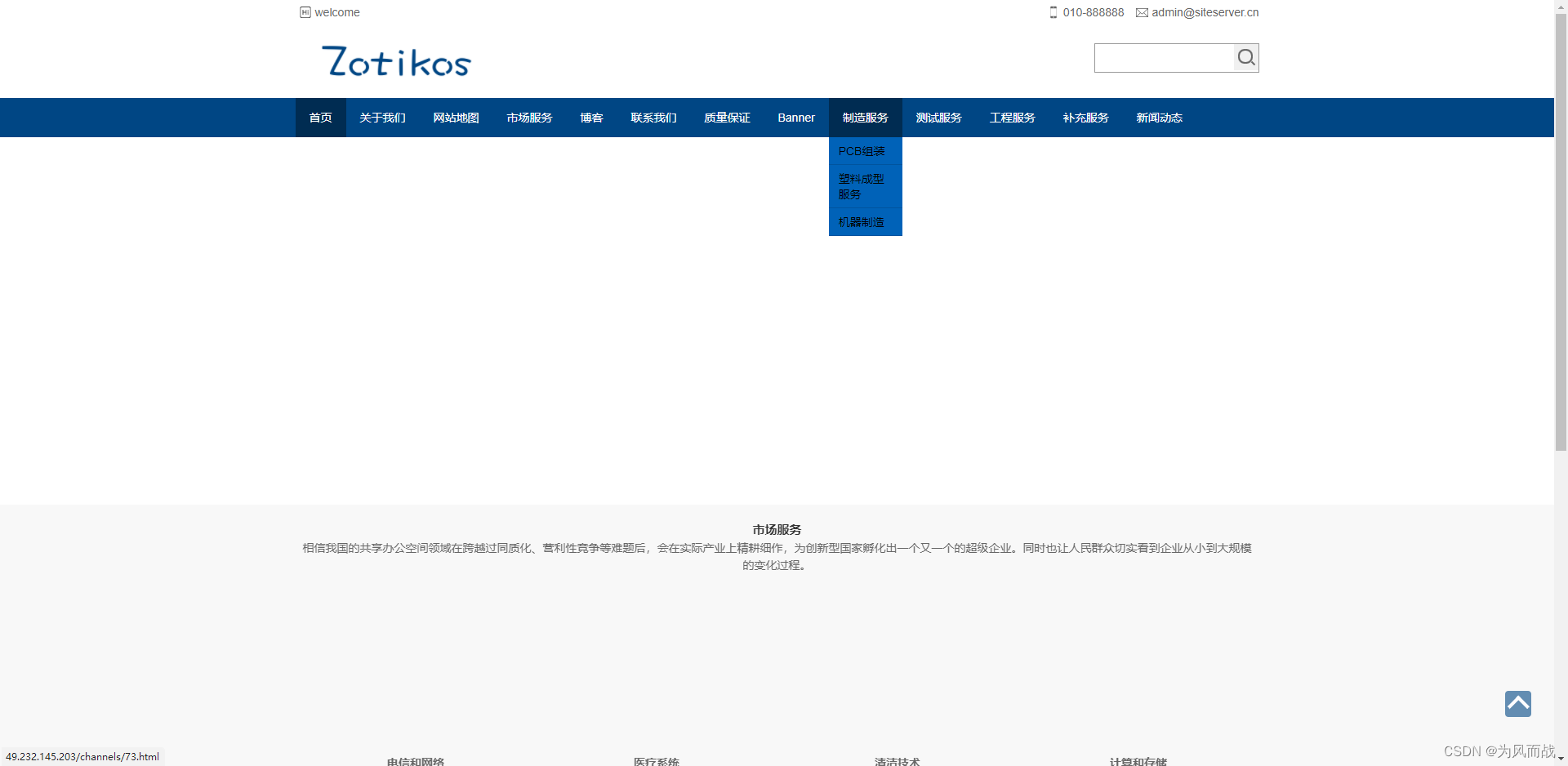Choose 机器制造 from the submenu
The width and height of the screenshot is (1568, 766).
[x=866, y=222]
